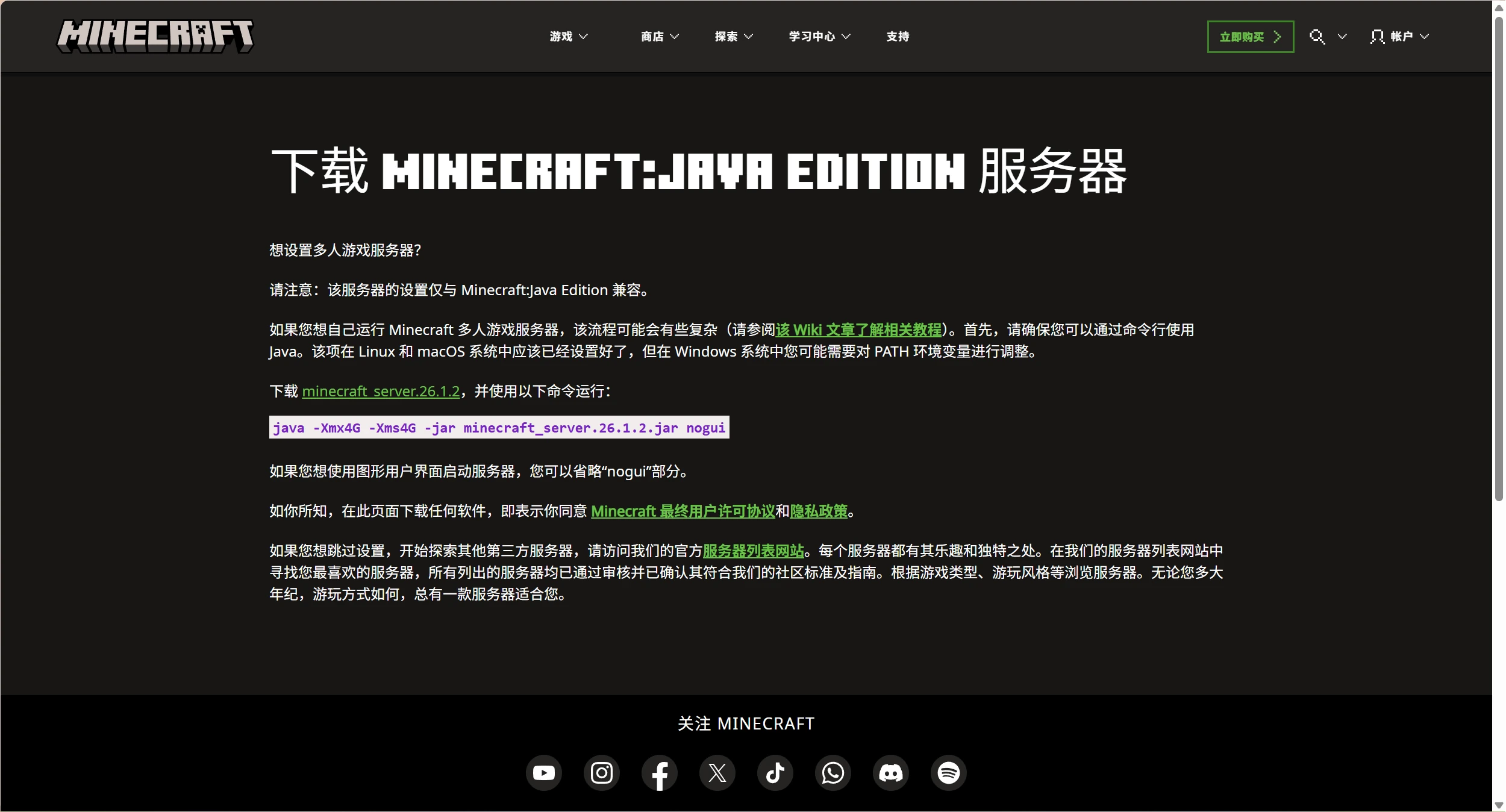
Task: Open the 商店 navigation menu
Action: click(652, 37)
